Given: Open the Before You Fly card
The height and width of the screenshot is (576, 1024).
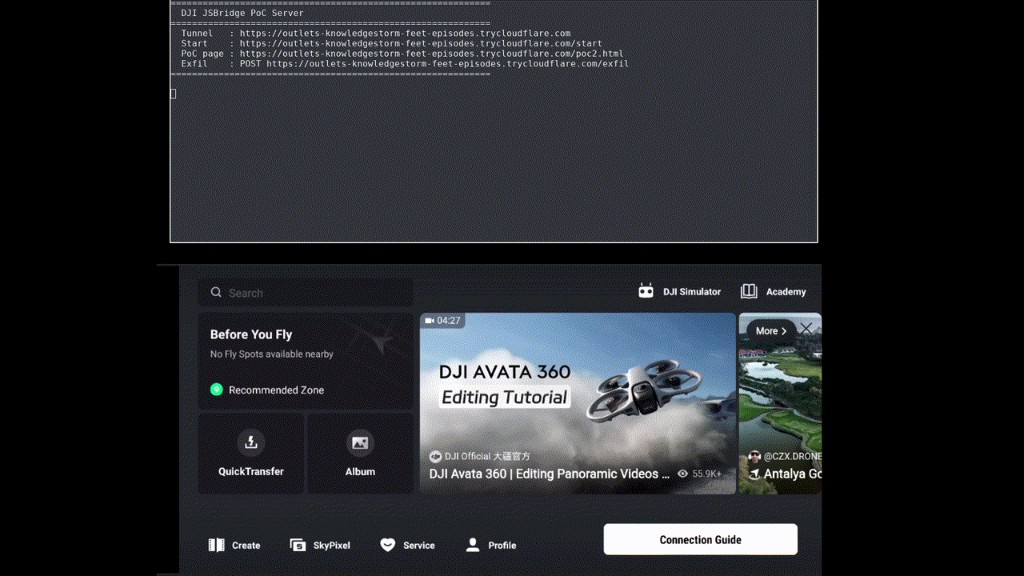Looking at the screenshot, I should 306,361.
